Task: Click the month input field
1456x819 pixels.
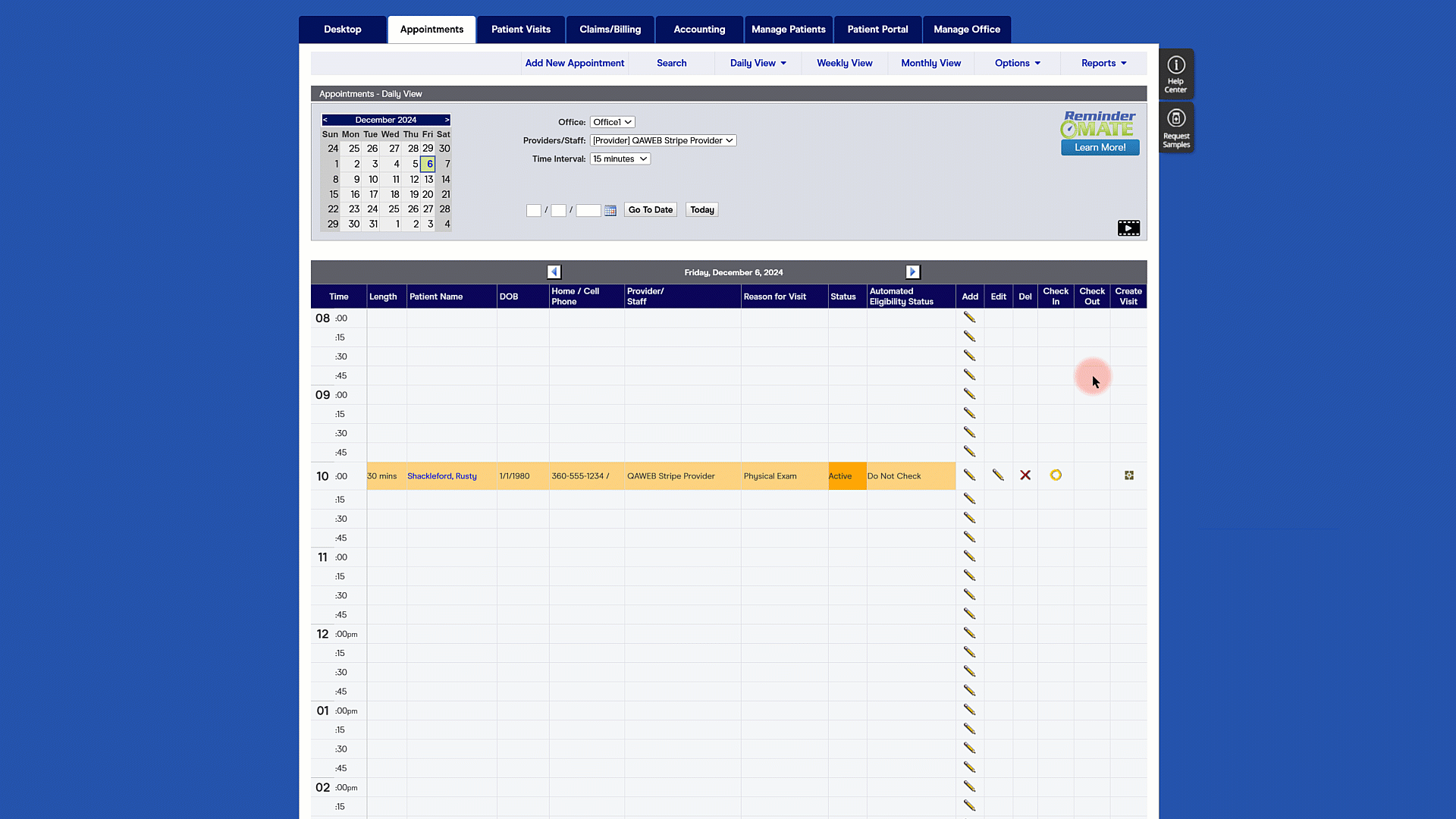Action: [x=534, y=211]
